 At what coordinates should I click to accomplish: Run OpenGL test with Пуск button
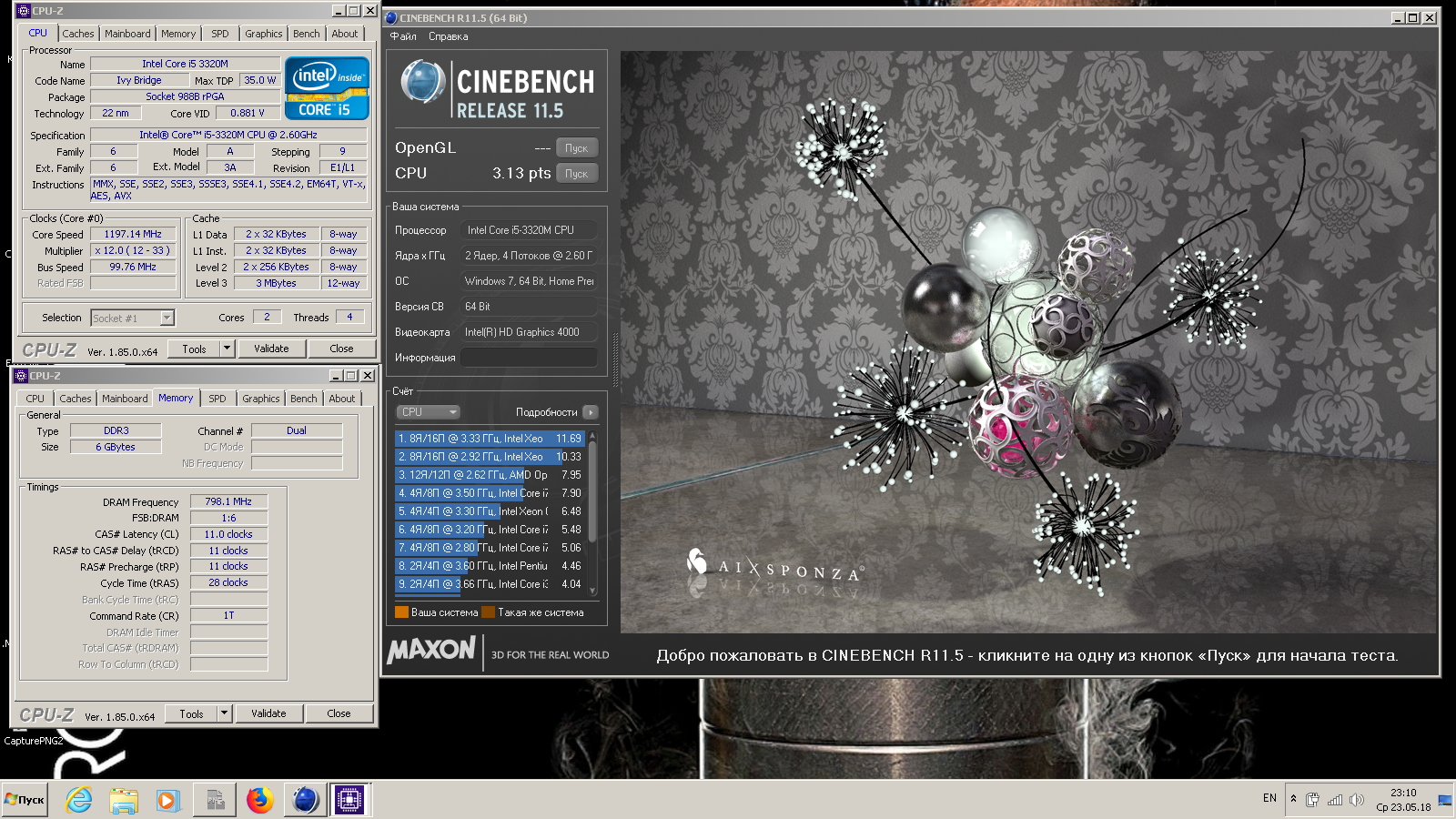click(x=577, y=148)
